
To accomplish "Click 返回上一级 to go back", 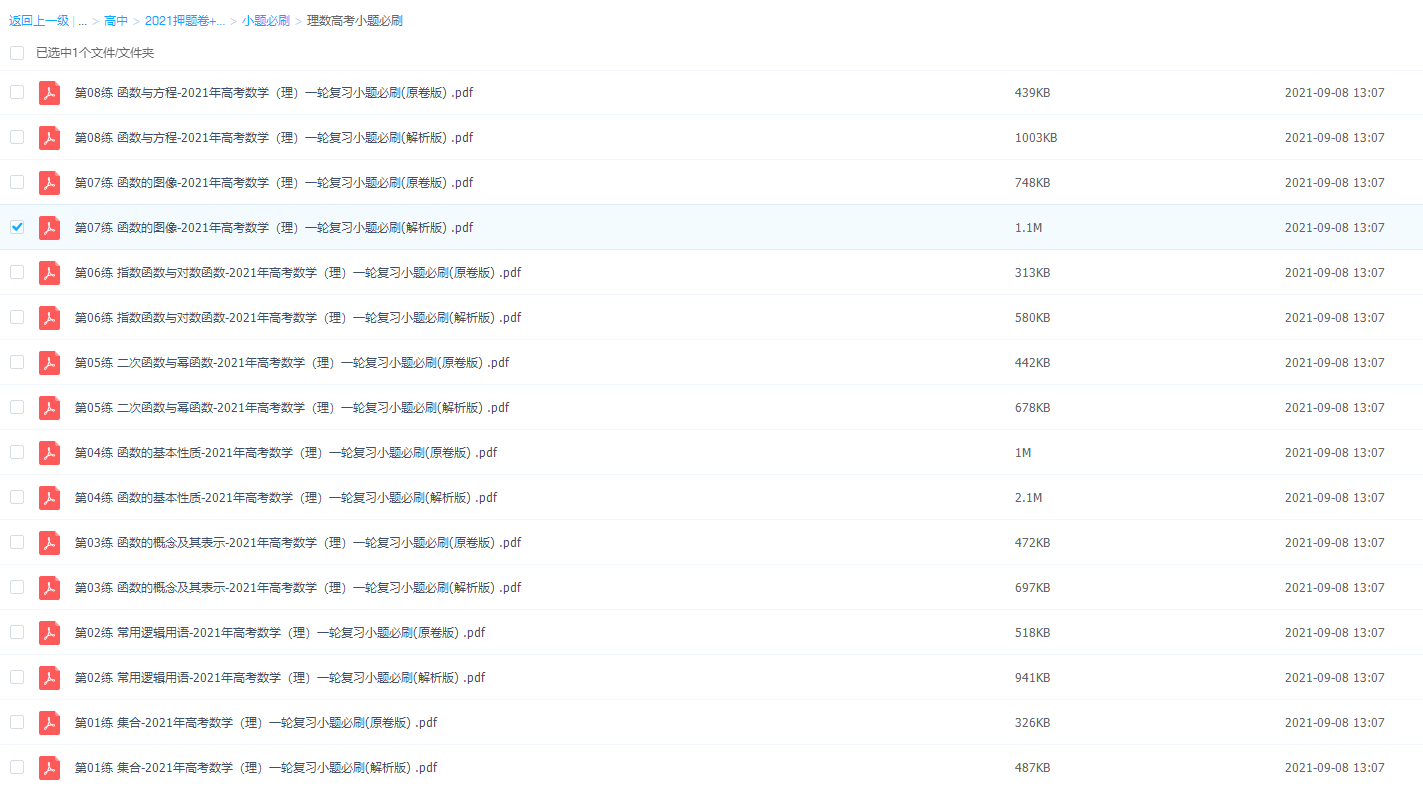I will pos(39,21).
